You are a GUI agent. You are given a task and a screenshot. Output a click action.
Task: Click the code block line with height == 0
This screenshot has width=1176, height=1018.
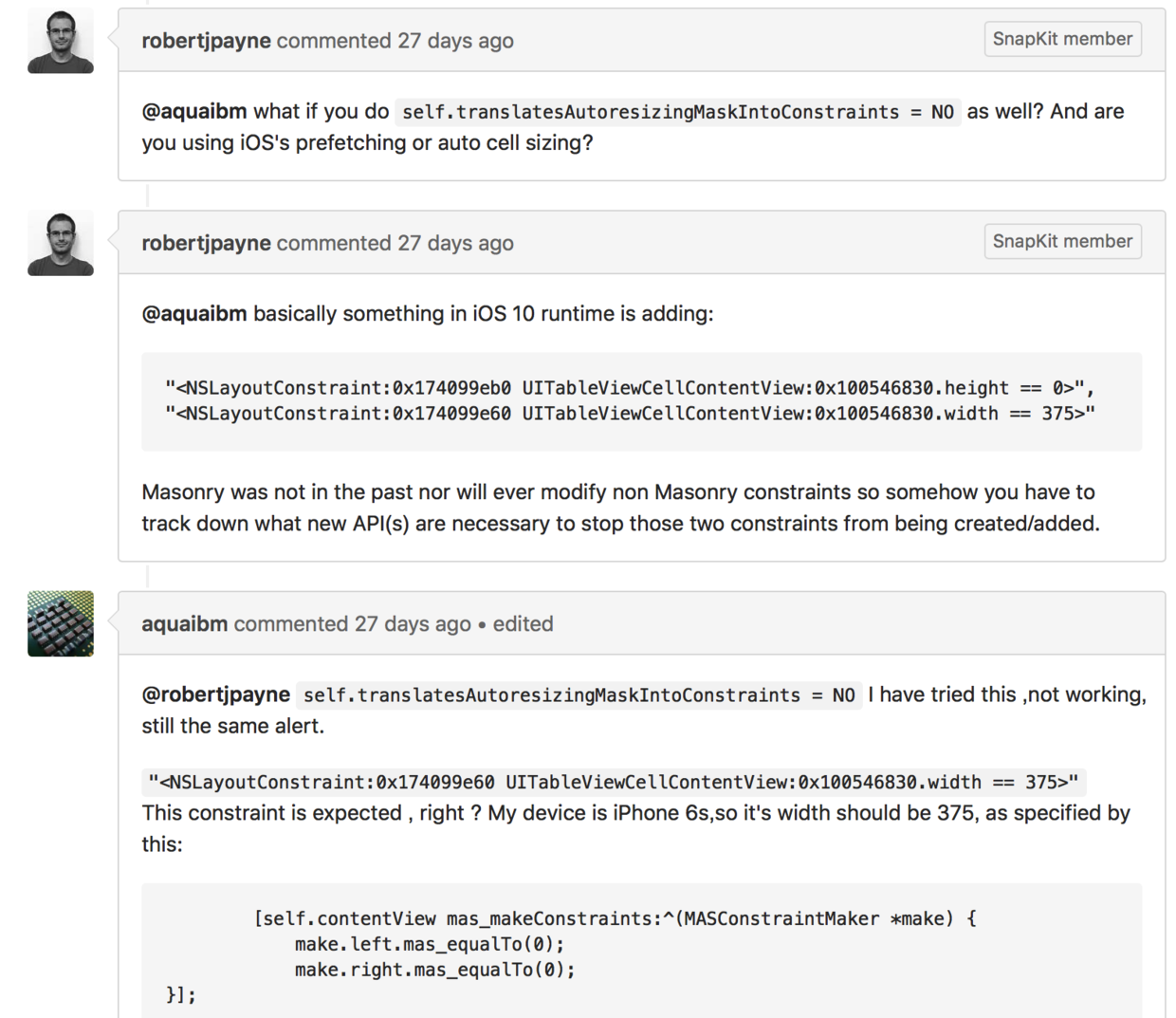pos(629,388)
